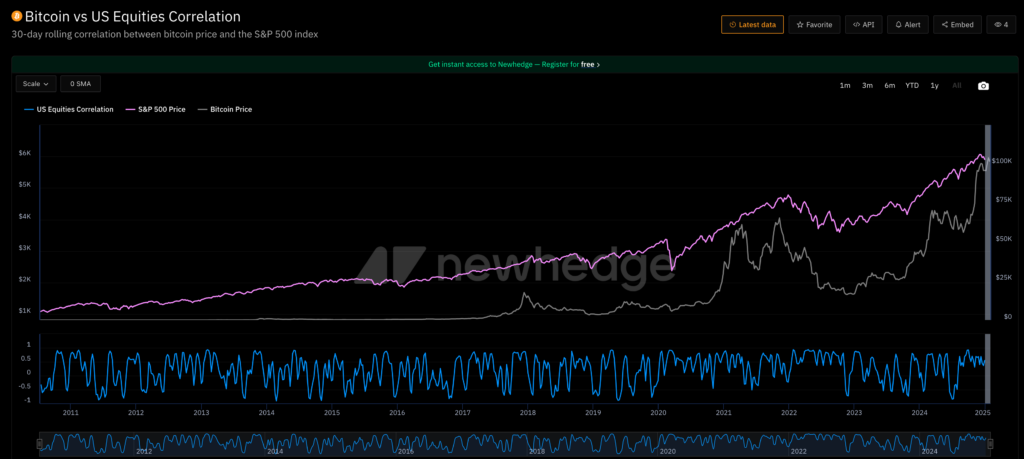Click the $3K left axis label
The height and width of the screenshot is (459, 1024).
25,248
